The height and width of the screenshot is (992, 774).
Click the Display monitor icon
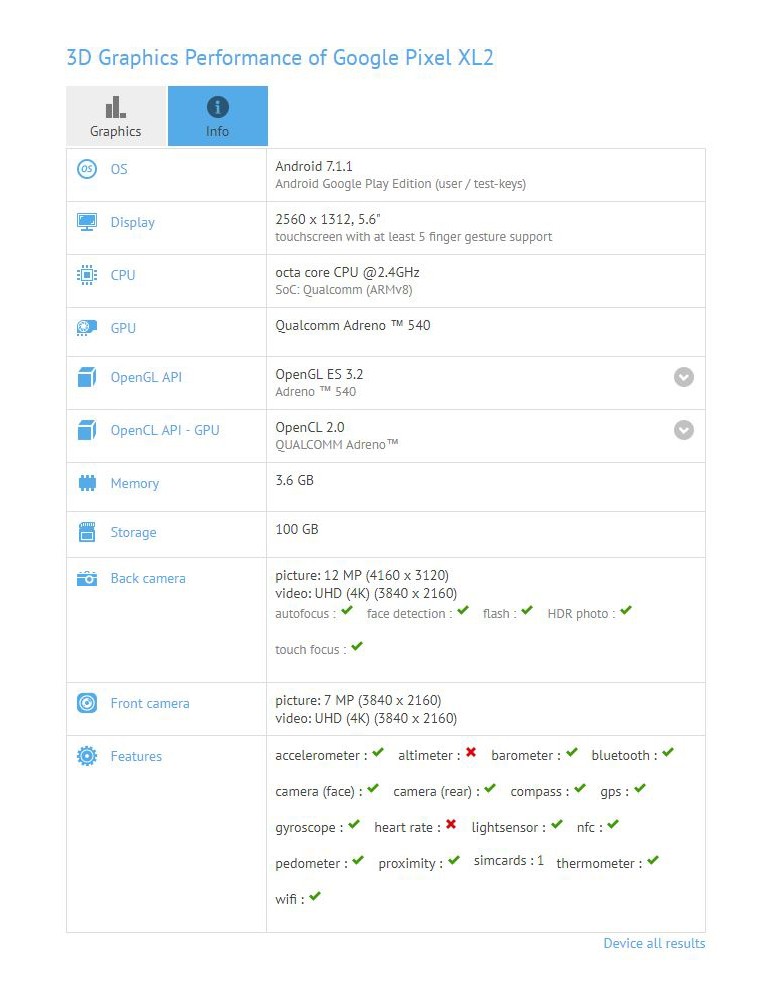coord(87,222)
